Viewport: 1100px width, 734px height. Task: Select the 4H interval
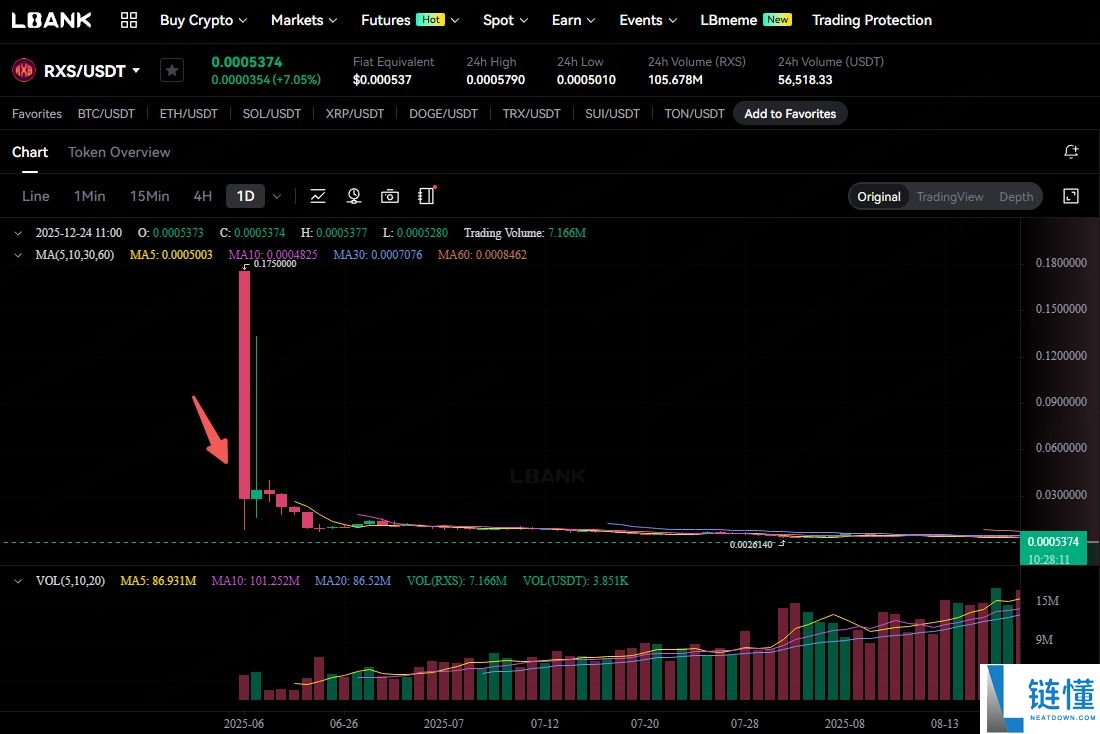point(203,196)
